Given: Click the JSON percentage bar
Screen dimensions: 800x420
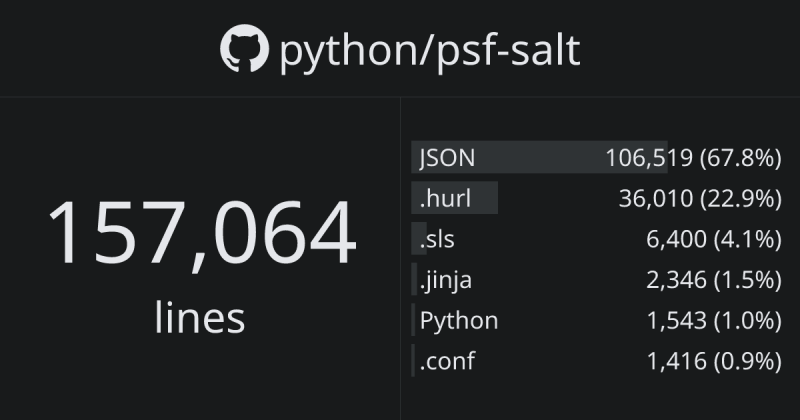Looking at the screenshot, I should coord(539,157).
